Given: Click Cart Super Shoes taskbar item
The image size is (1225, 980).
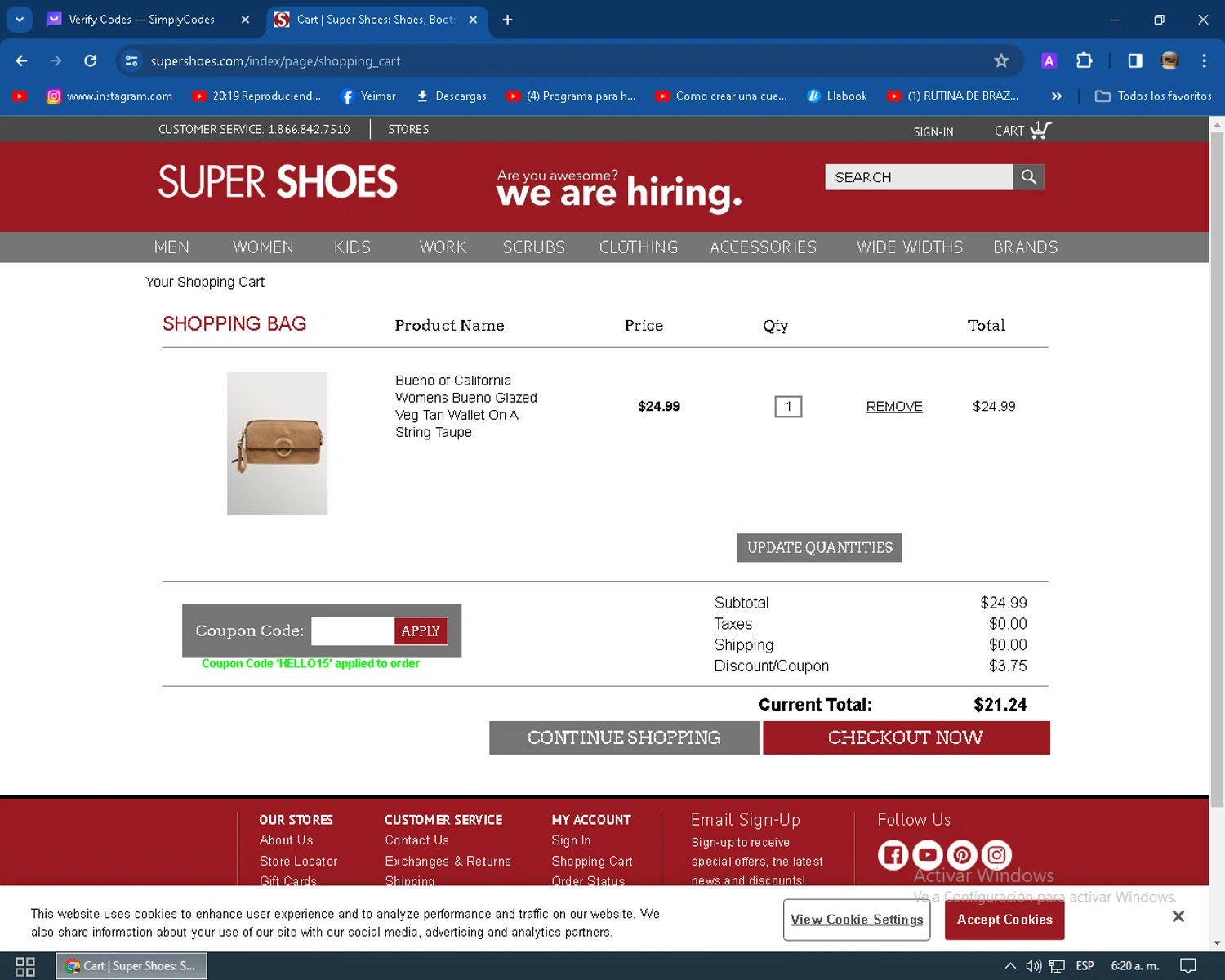Looking at the screenshot, I should 131,966.
